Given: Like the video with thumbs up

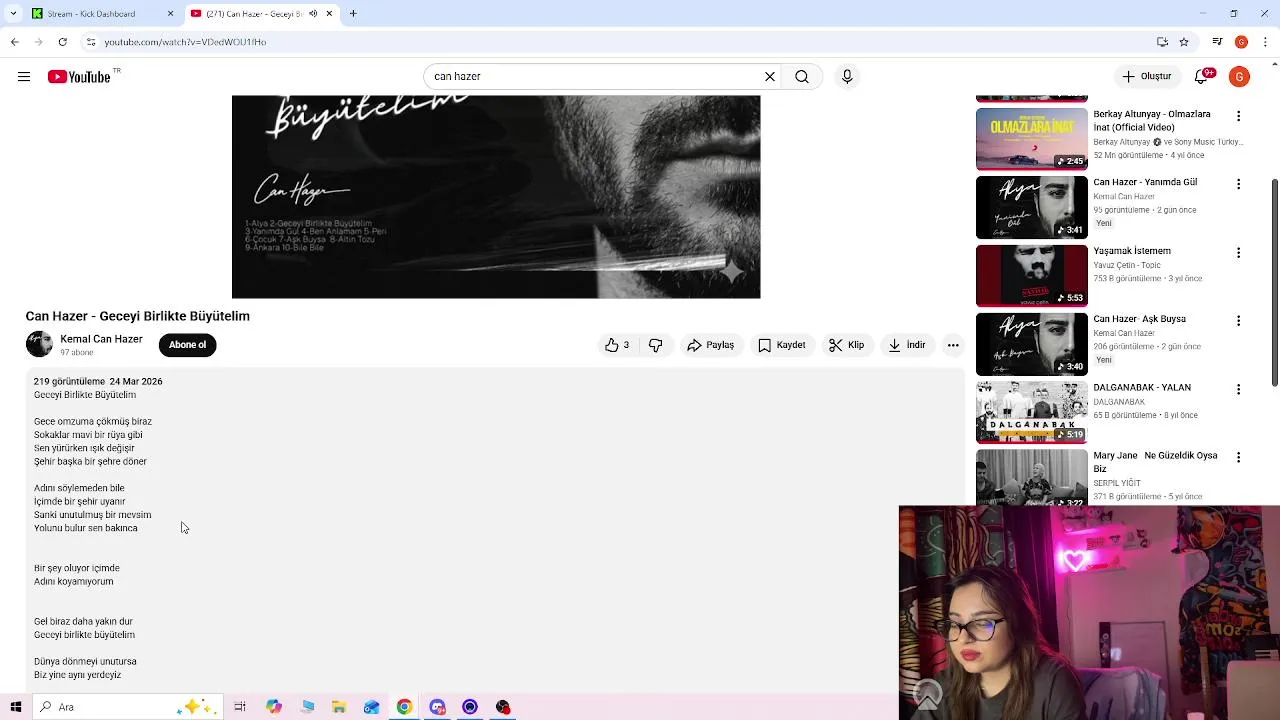Looking at the screenshot, I should click(x=617, y=345).
